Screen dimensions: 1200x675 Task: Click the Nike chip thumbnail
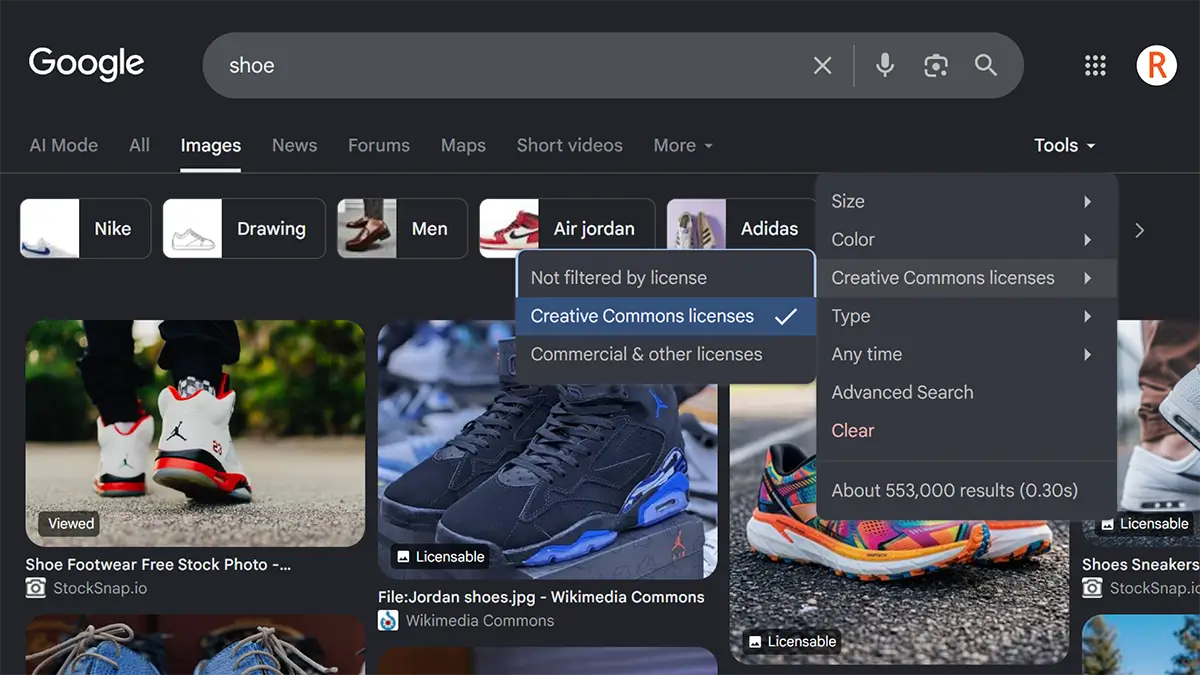point(50,228)
